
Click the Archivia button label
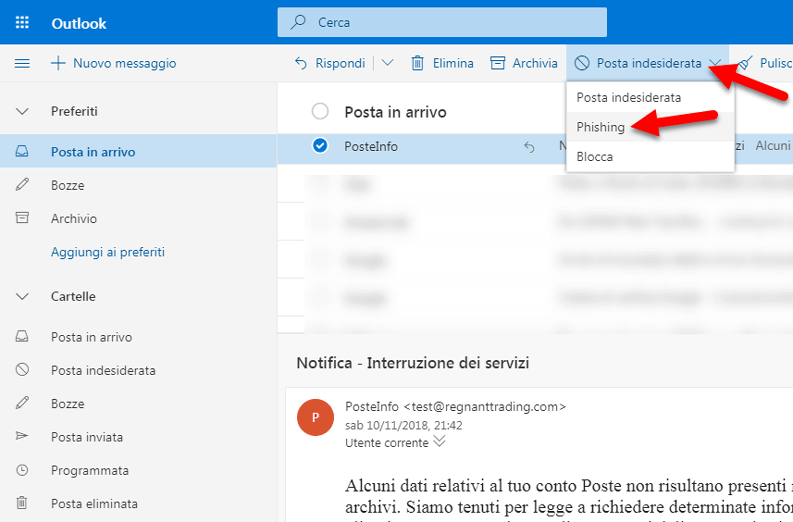click(535, 63)
